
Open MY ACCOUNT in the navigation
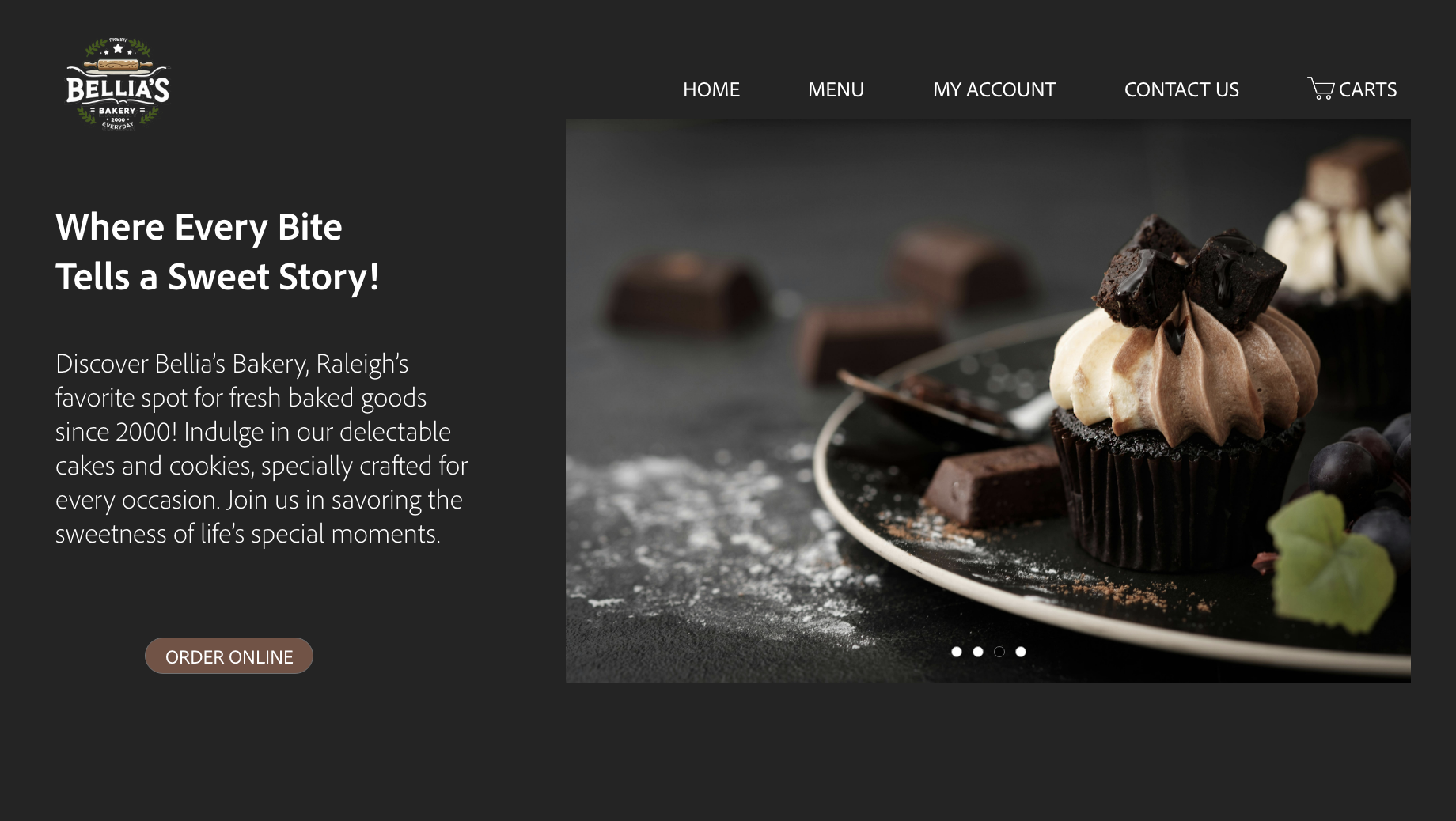point(994,89)
